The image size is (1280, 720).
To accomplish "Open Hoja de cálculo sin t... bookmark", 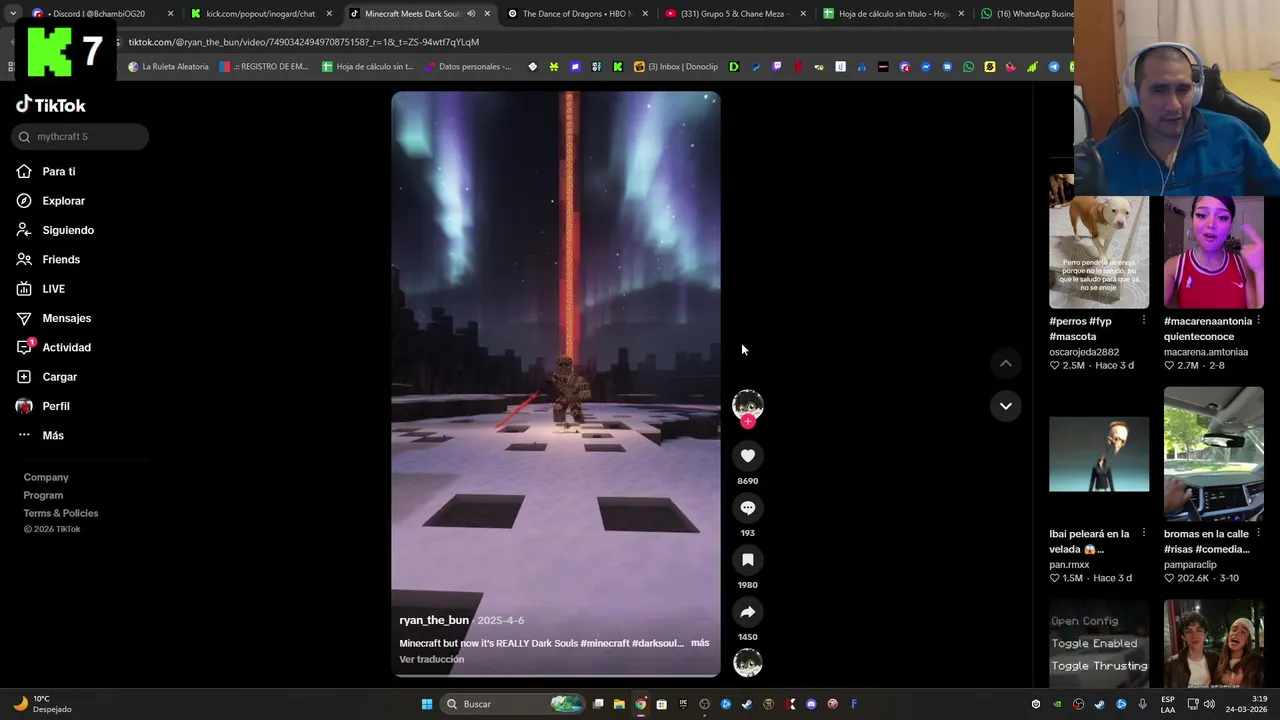I will point(367,67).
